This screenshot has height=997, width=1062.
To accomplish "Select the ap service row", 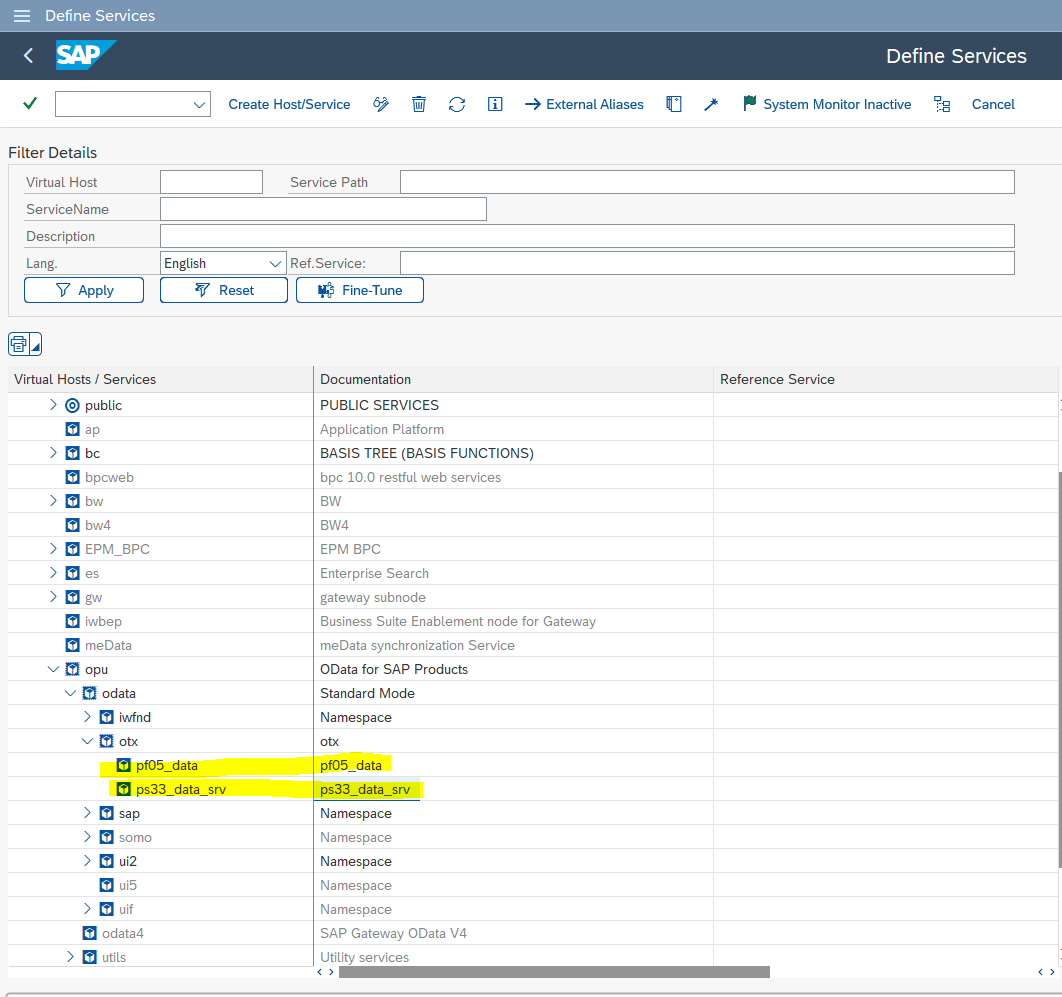I will pyautogui.click(x=92, y=429).
